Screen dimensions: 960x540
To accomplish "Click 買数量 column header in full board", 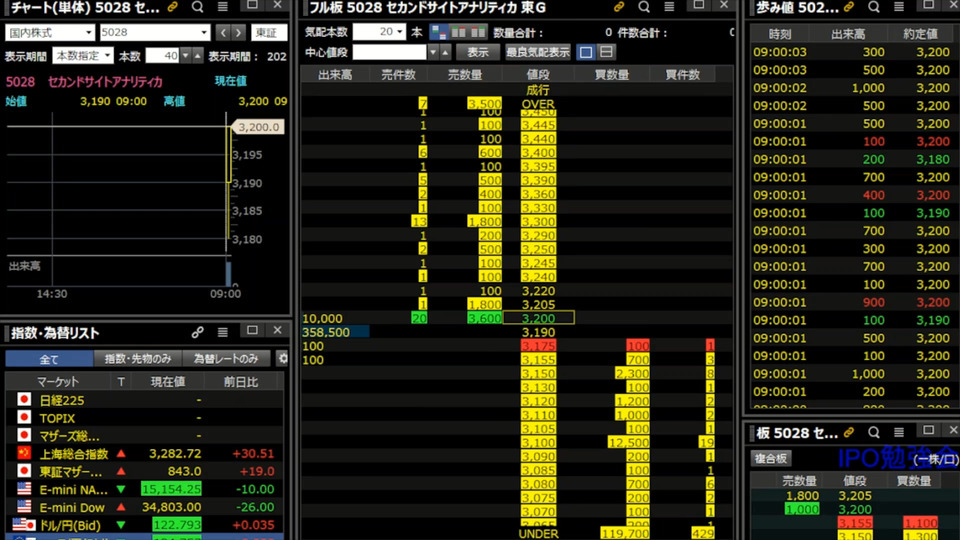I will (612, 75).
